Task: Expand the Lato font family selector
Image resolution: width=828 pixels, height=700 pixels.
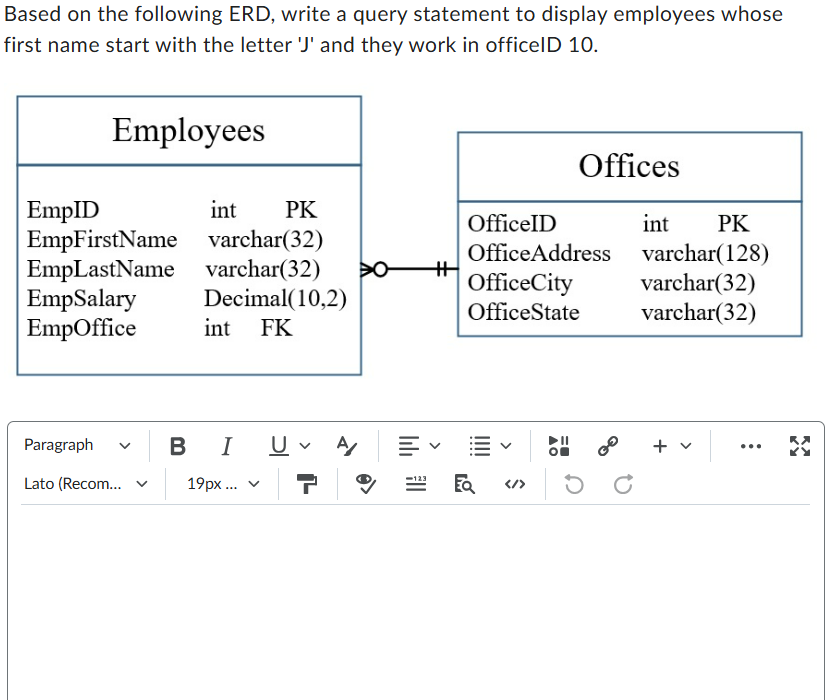Action: click(85, 483)
